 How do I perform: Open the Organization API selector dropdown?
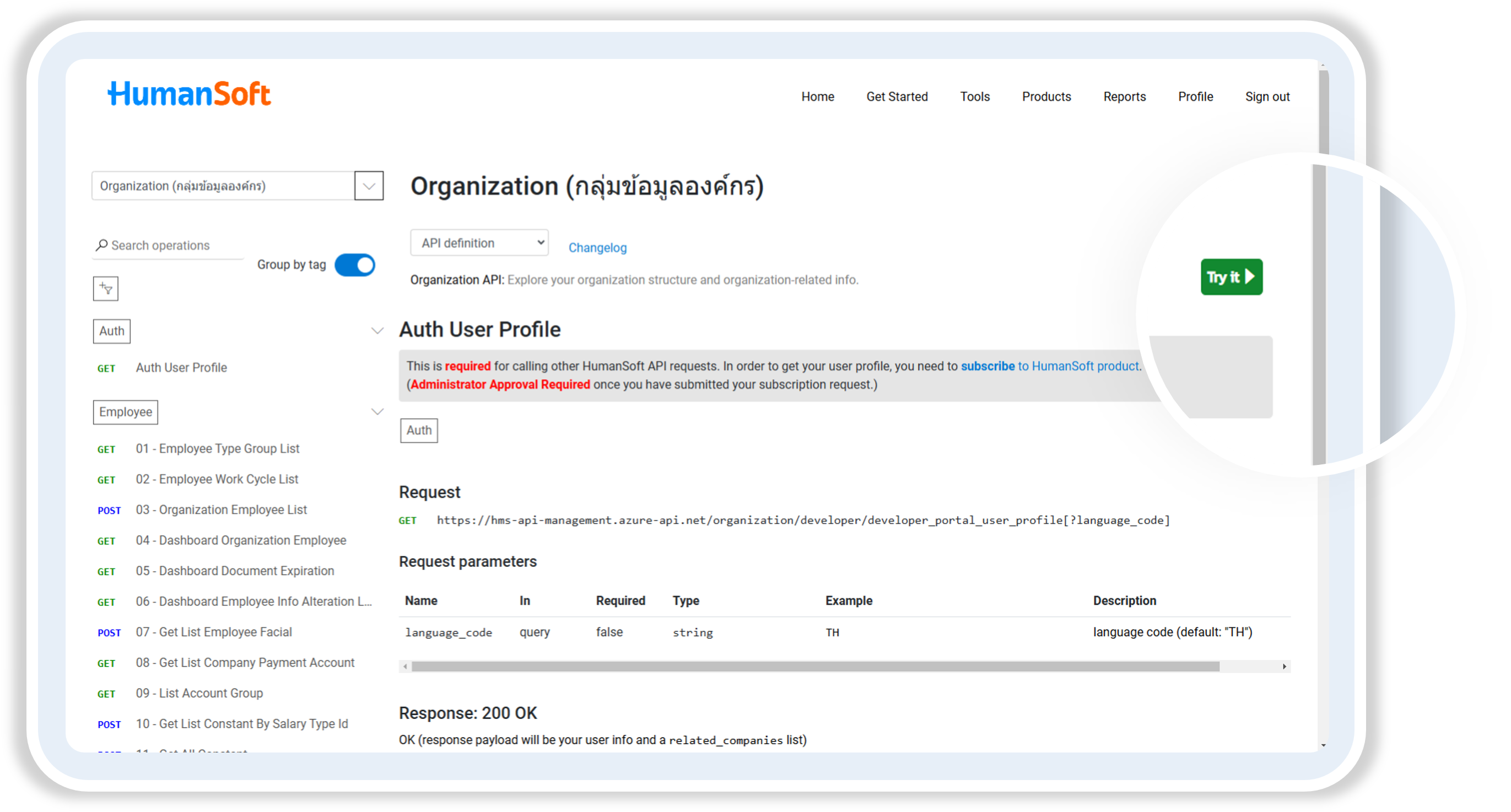[369, 186]
